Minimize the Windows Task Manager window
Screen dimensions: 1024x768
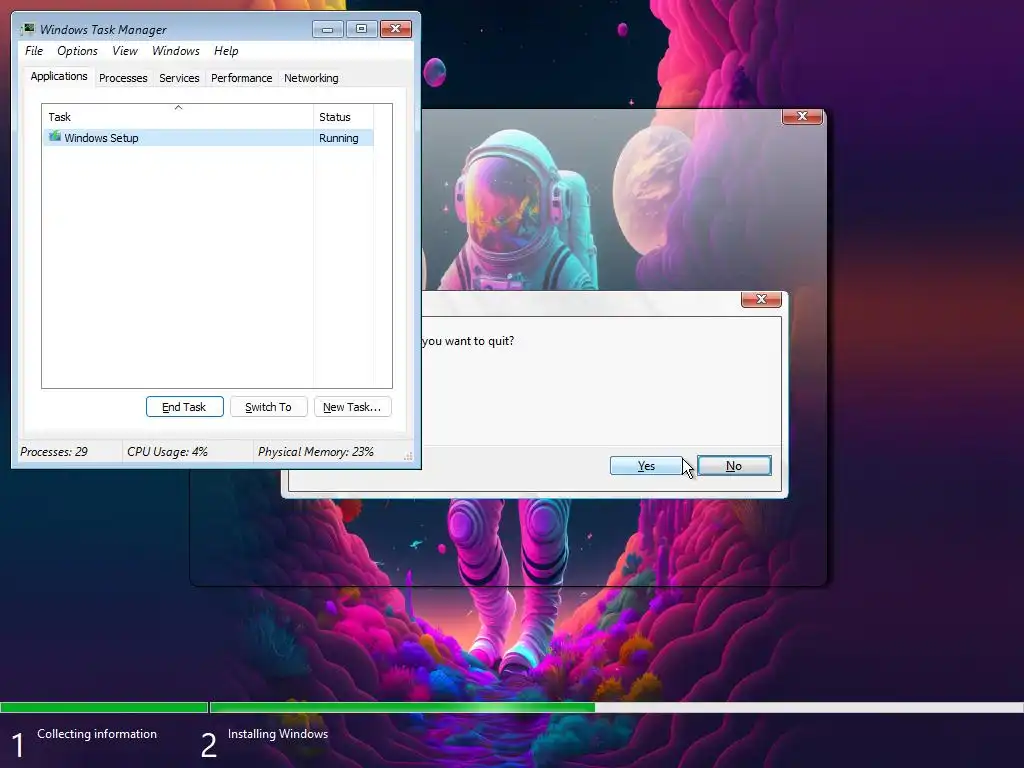pyautogui.click(x=327, y=29)
